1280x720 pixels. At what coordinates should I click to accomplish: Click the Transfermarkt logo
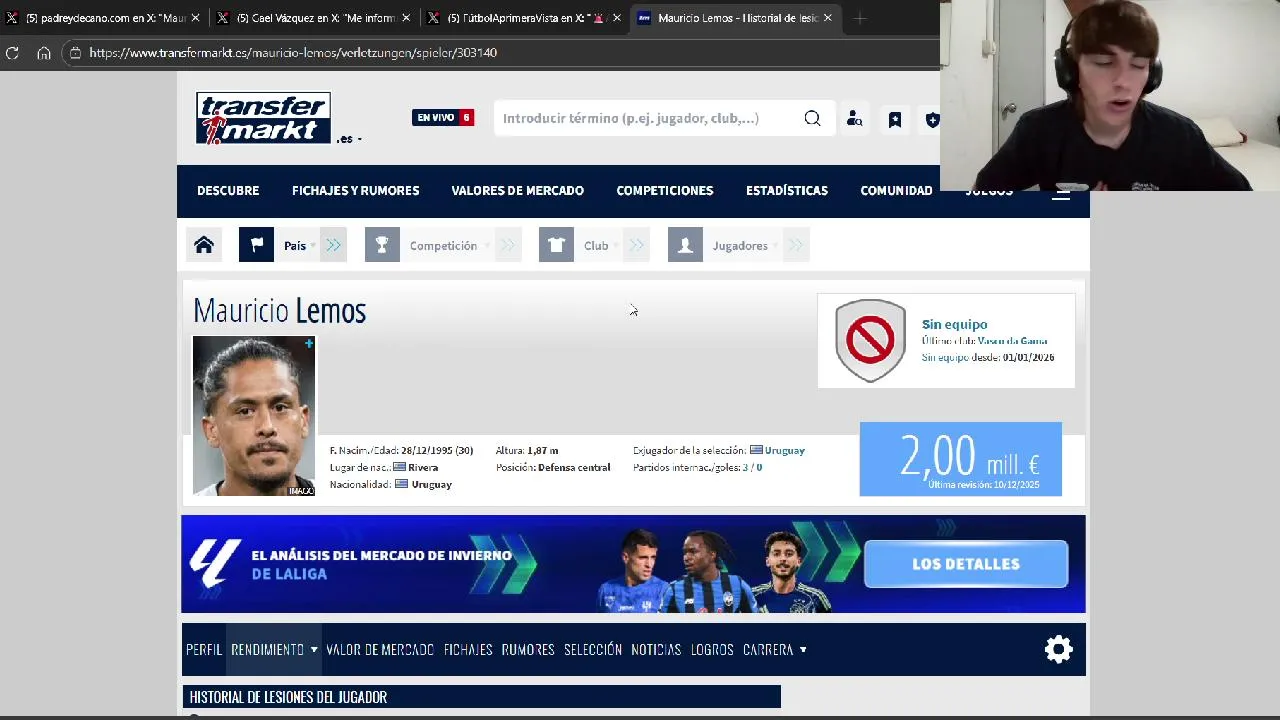coord(263,118)
